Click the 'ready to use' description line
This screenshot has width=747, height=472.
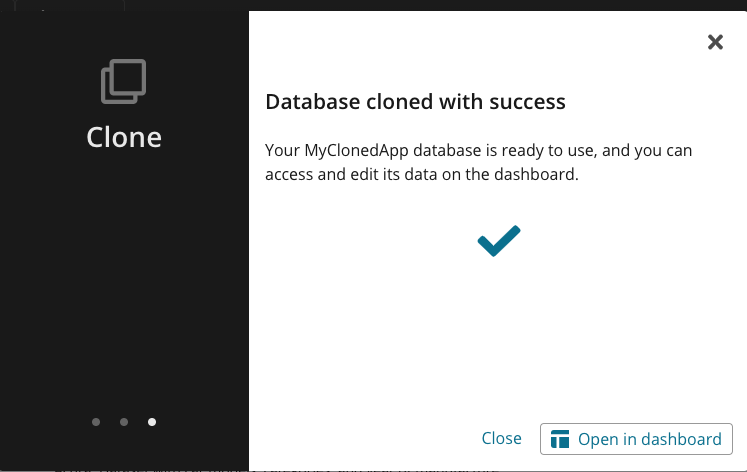(478, 151)
